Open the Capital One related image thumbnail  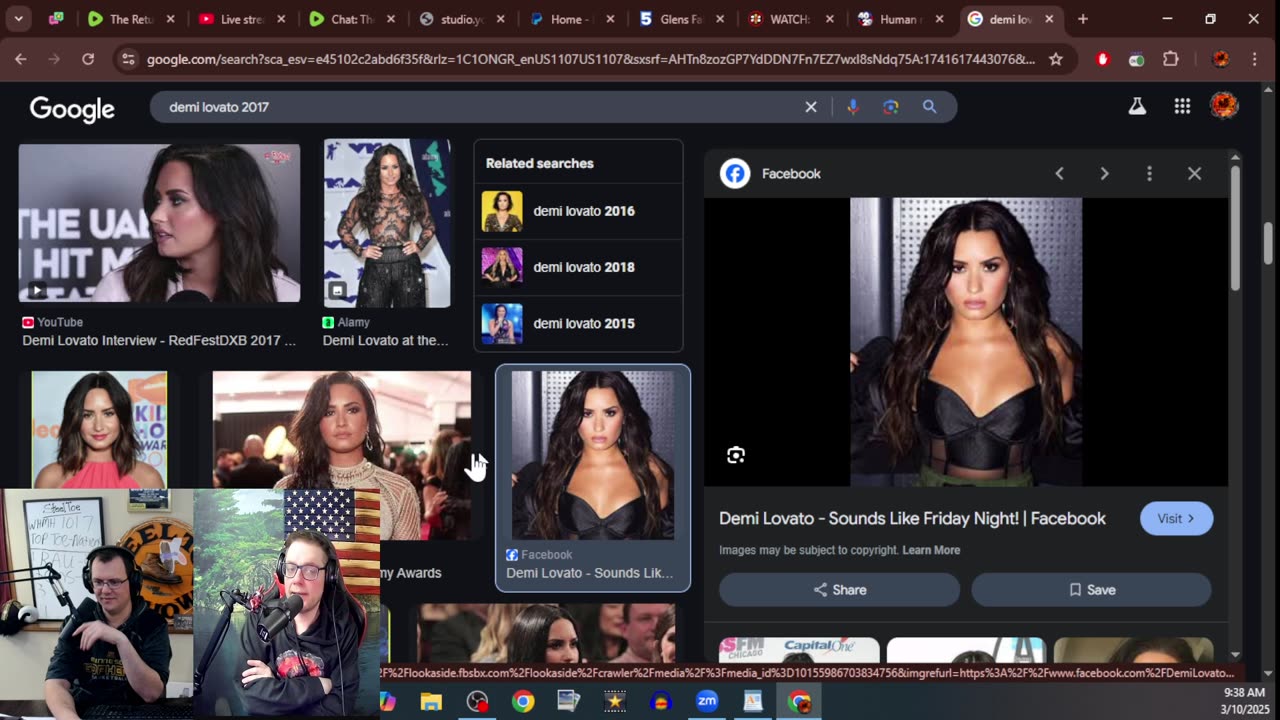(x=799, y=651)
